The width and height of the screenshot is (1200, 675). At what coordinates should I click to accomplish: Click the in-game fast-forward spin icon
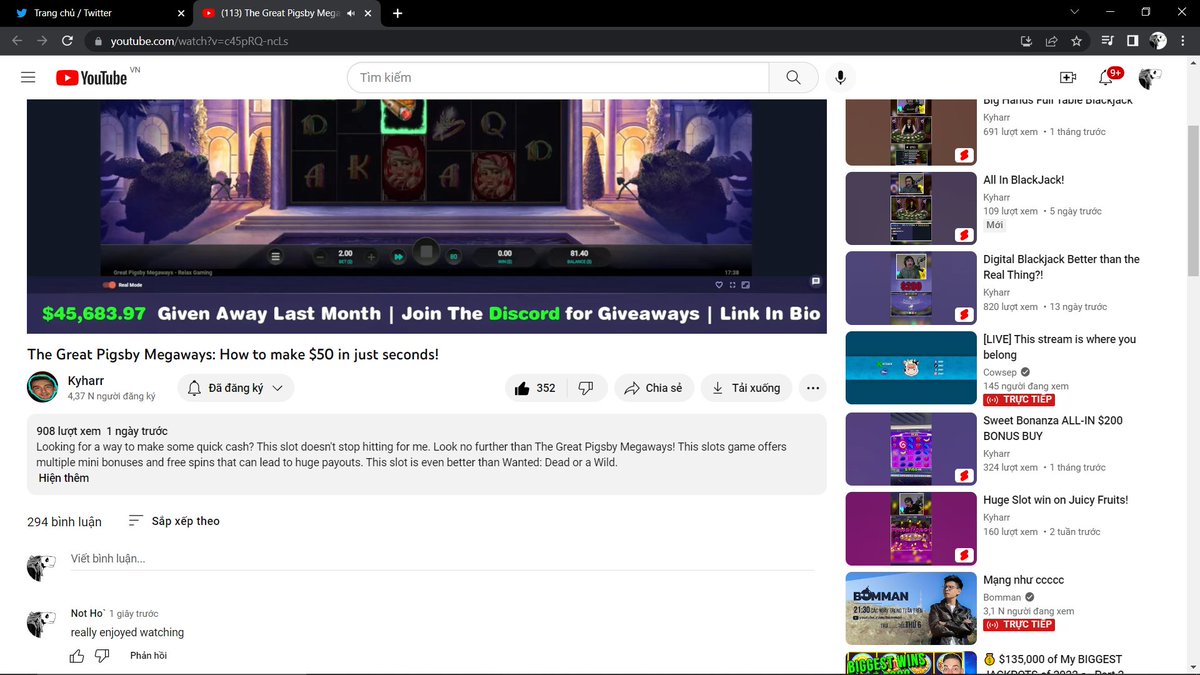(x=398, y=257)
